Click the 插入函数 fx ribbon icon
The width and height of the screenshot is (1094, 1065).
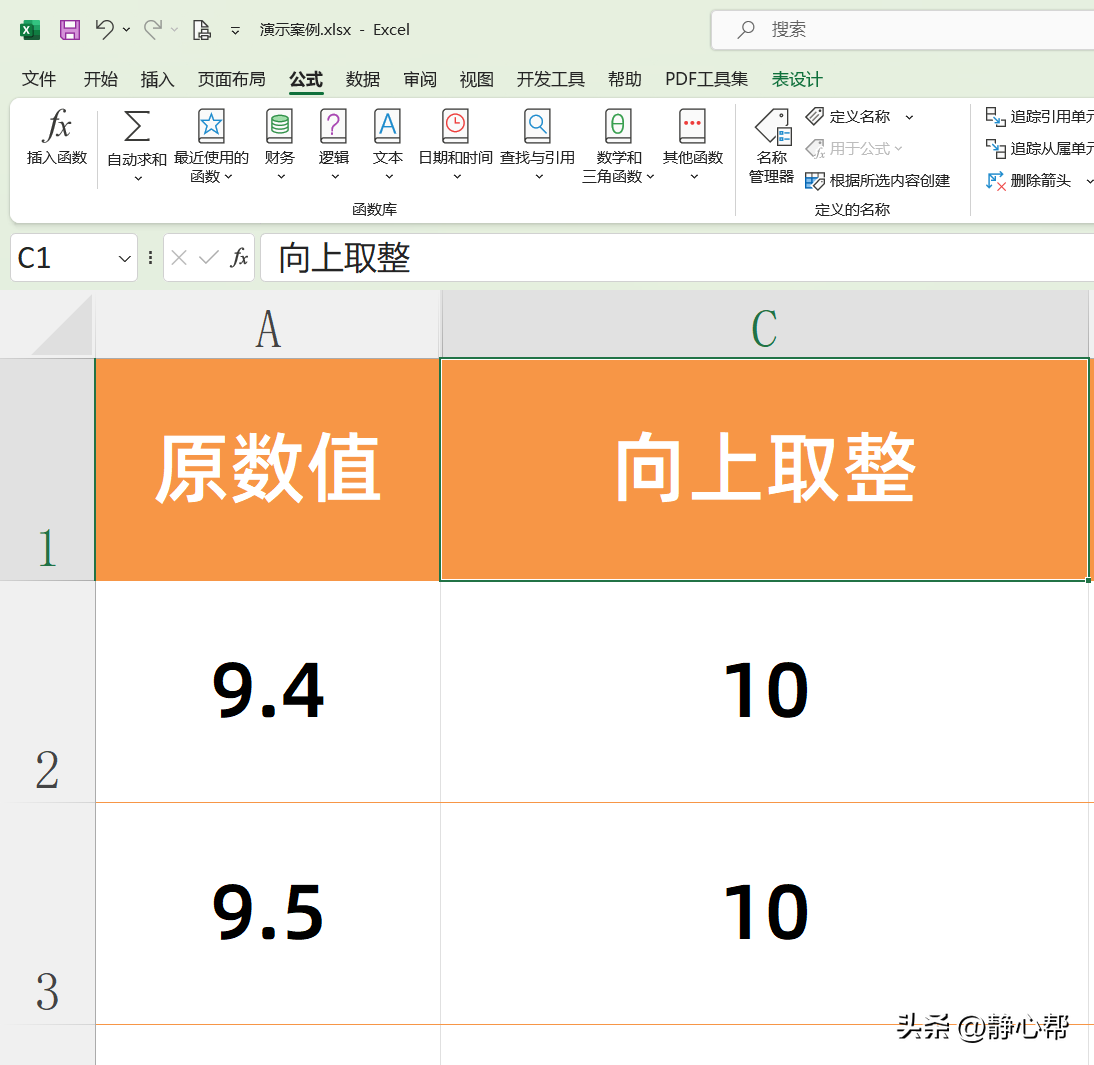tap(57, 126)
